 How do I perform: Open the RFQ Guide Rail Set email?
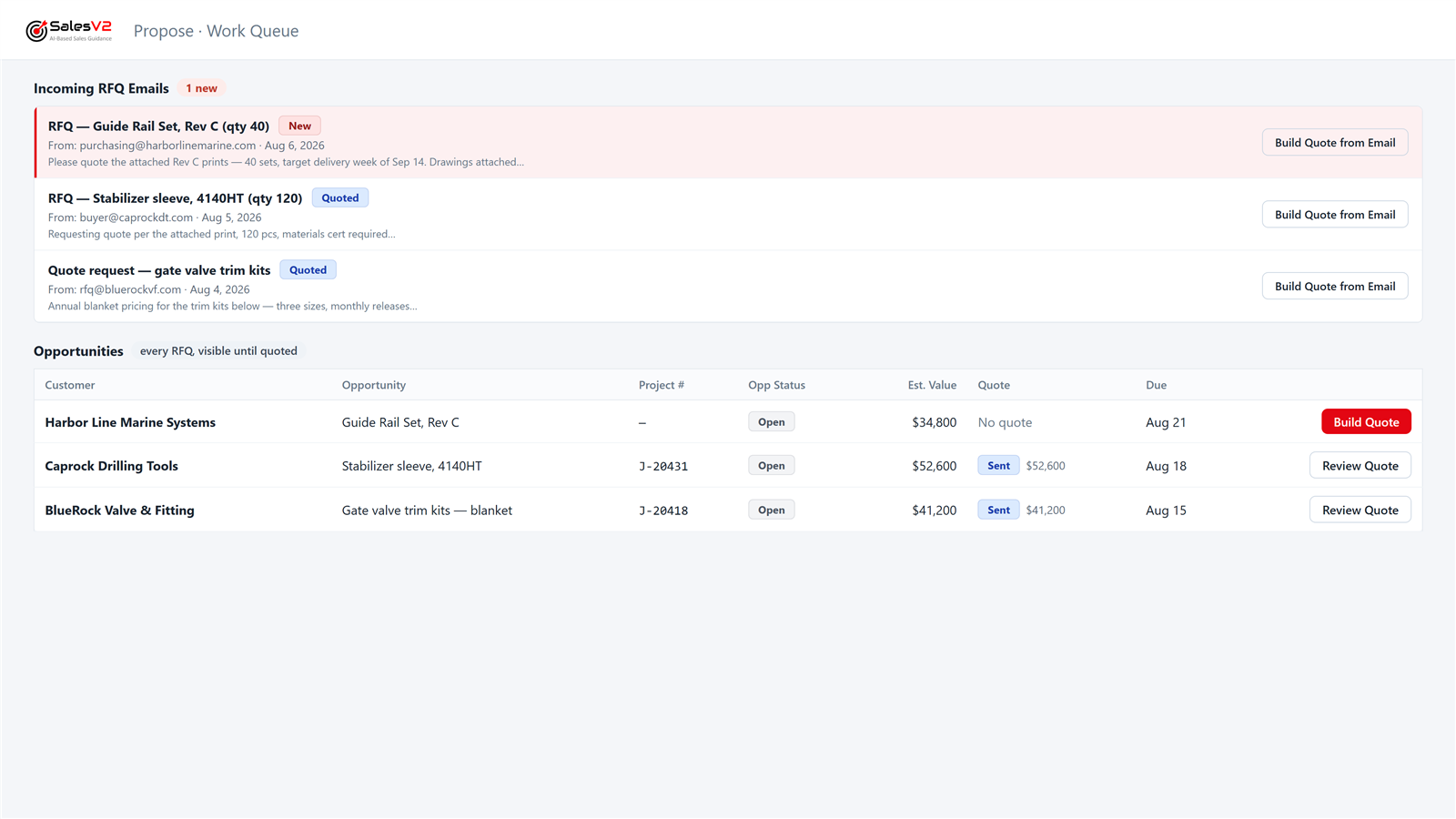tap(728, 143)
